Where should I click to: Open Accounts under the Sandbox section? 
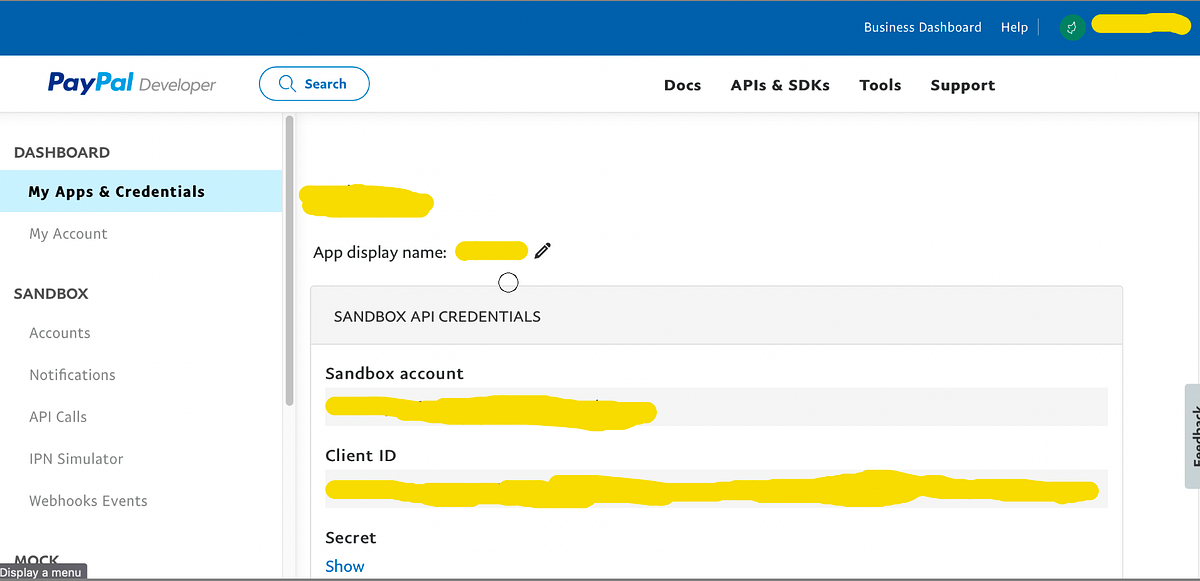pyautogui.click(x=60, y=332)
